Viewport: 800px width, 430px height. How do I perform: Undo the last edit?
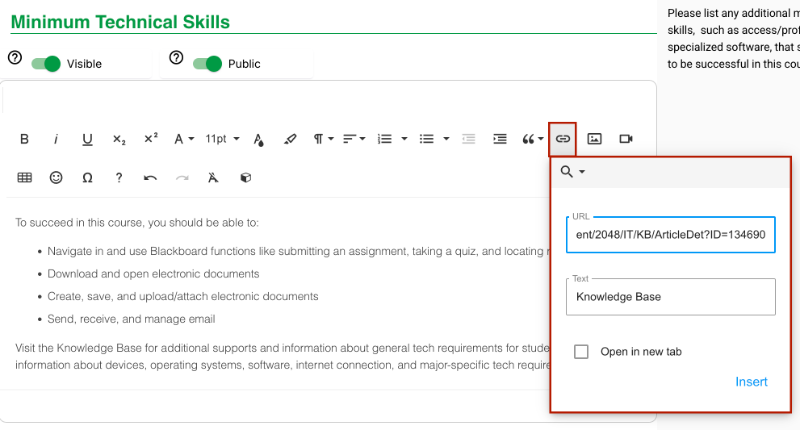[150, 178]
